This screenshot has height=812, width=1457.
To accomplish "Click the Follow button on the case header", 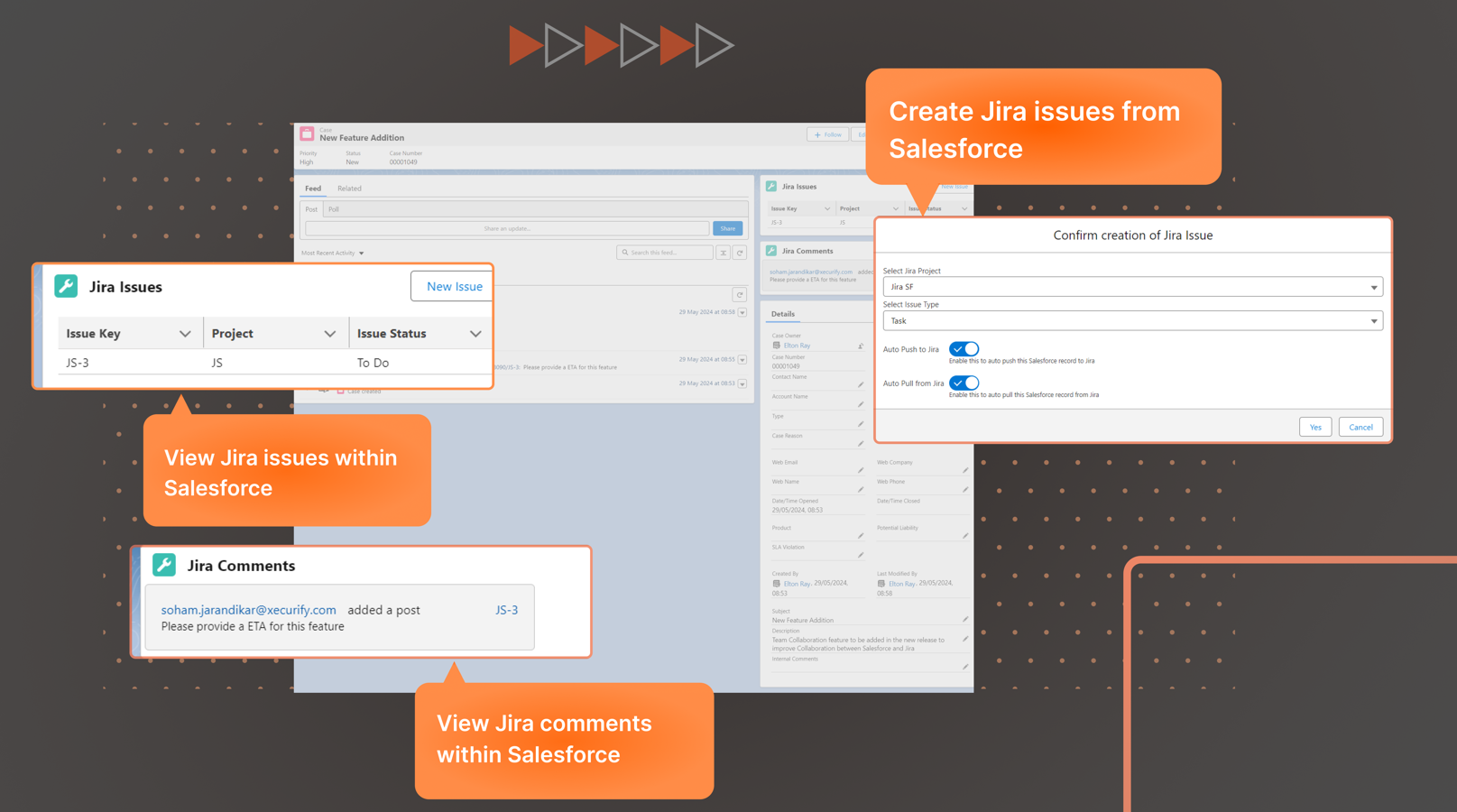I will [x=827, y=134].
